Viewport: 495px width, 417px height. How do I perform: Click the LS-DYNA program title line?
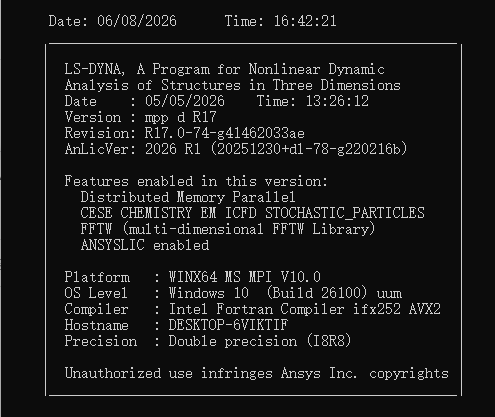coord(225,69)
